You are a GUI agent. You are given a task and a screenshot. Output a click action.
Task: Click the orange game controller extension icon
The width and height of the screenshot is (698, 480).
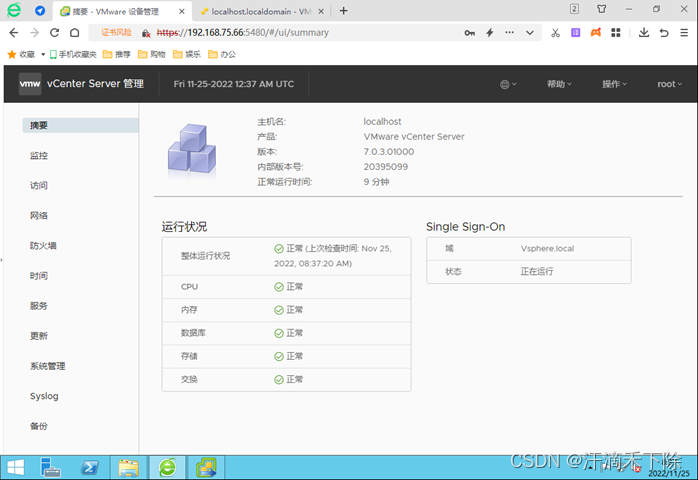[x=596, y=33]
